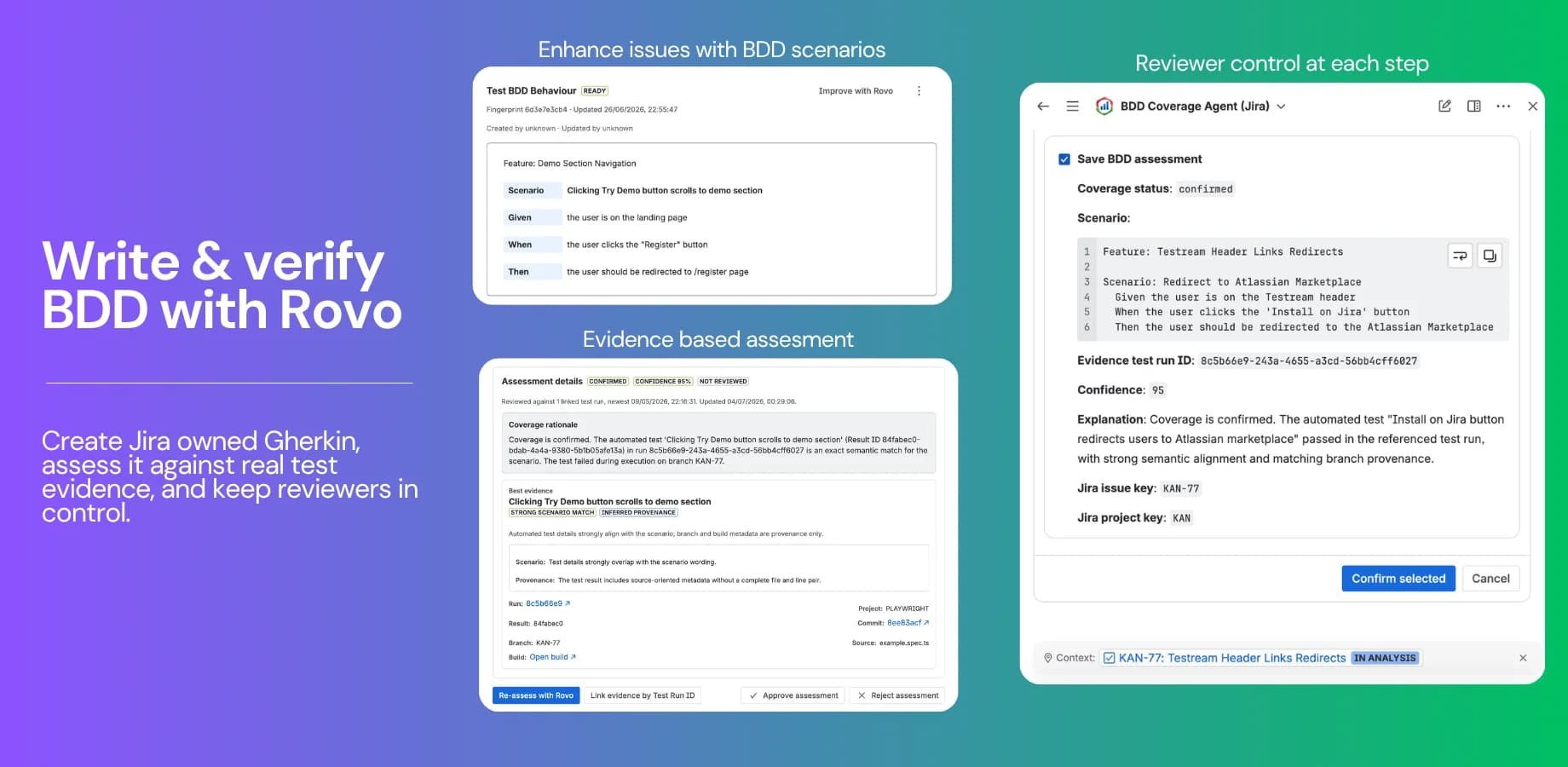Click the READY status badge
The width and height of the screenshot is (1568, 767).
tap(595, 91)
